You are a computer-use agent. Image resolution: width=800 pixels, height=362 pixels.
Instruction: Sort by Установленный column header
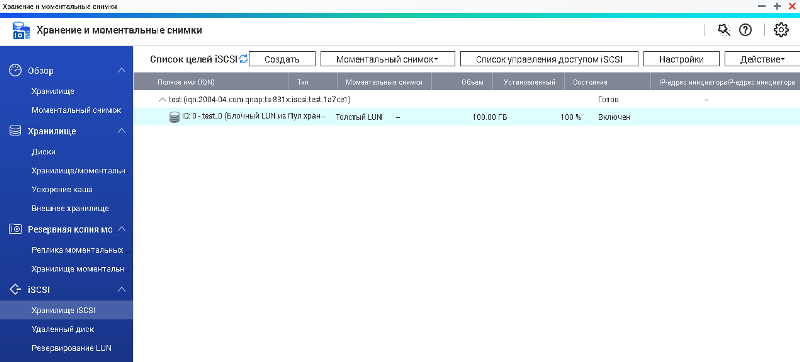(529, 82)
